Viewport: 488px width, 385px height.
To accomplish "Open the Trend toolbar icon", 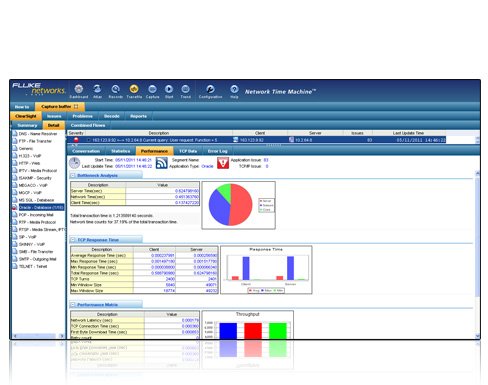I will pyautogui.click(x=185, y=89).
